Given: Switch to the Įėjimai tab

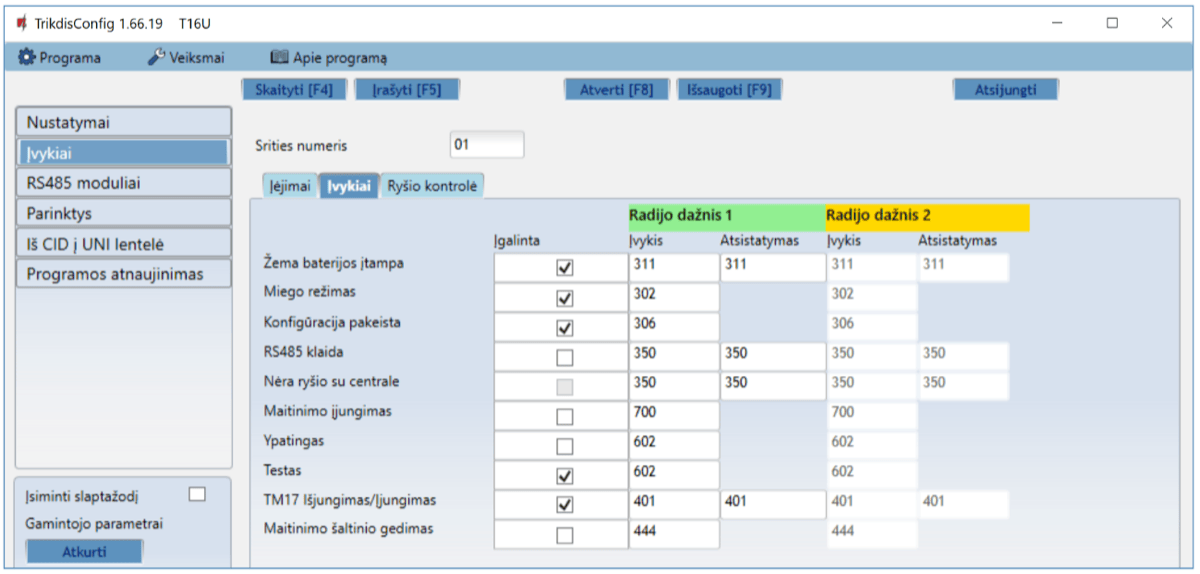Looking at the screenshot, I should 290,186.
